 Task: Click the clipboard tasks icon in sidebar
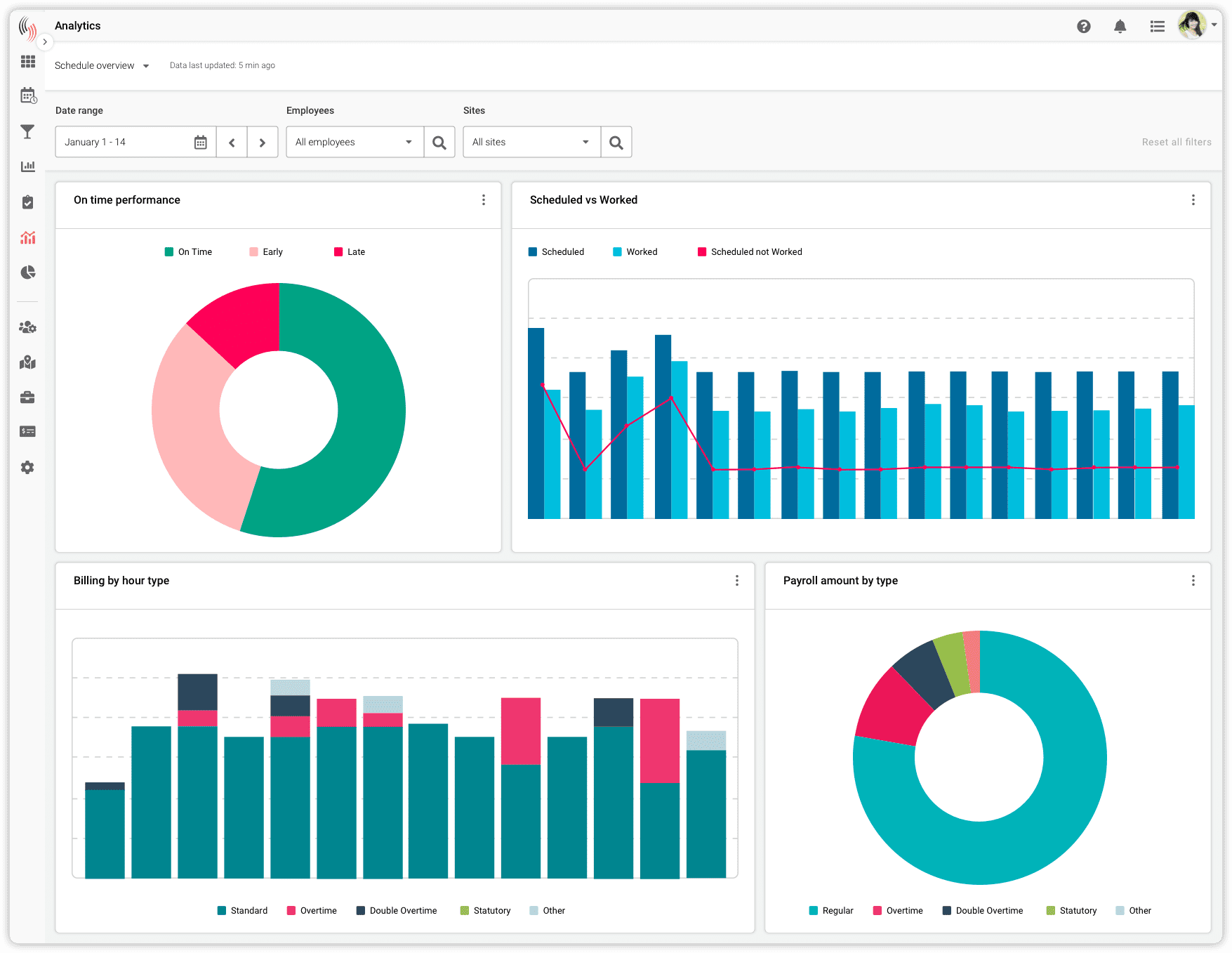[27, 202]
